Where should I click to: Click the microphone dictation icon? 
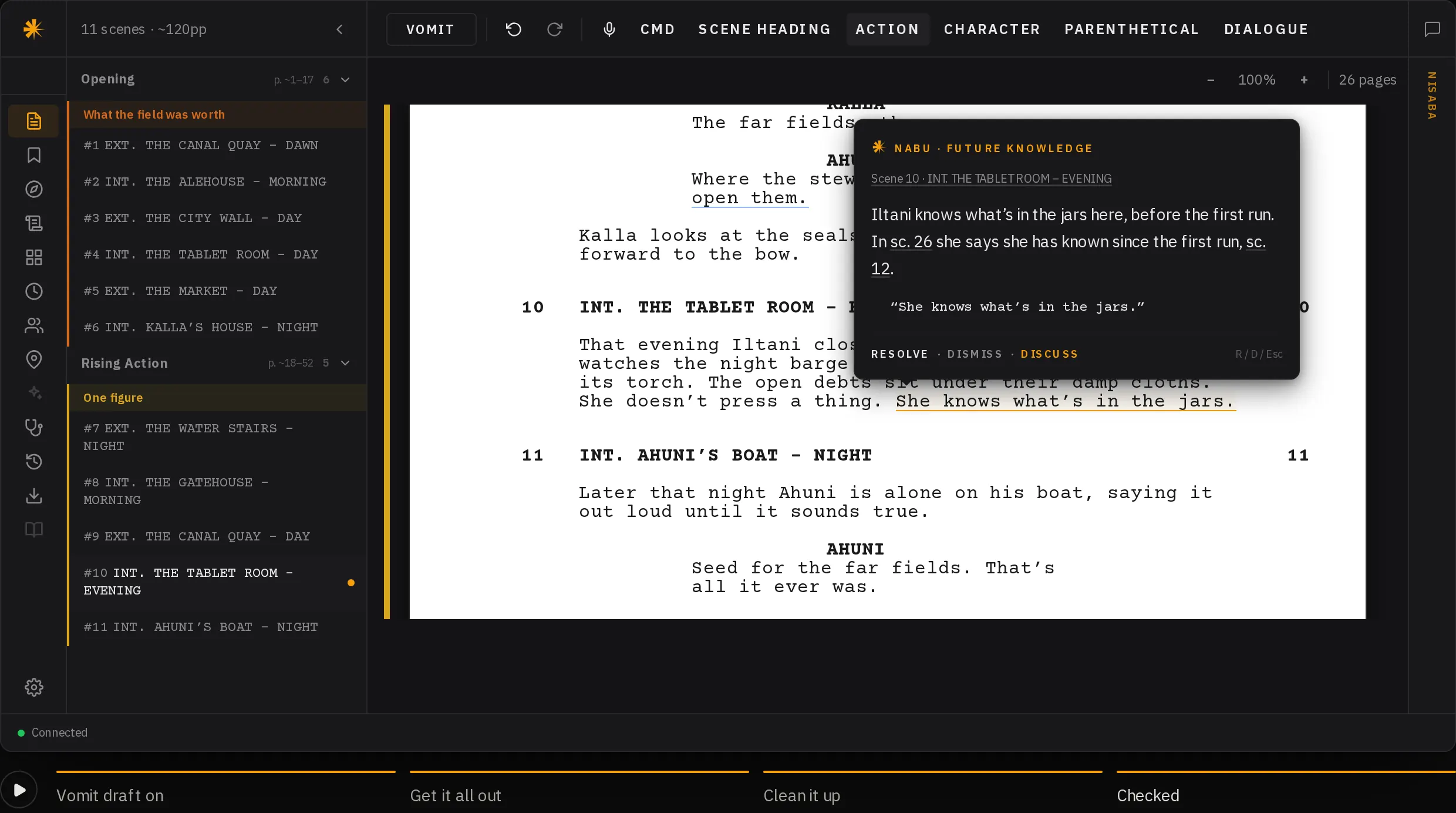[x=609, y=29]
